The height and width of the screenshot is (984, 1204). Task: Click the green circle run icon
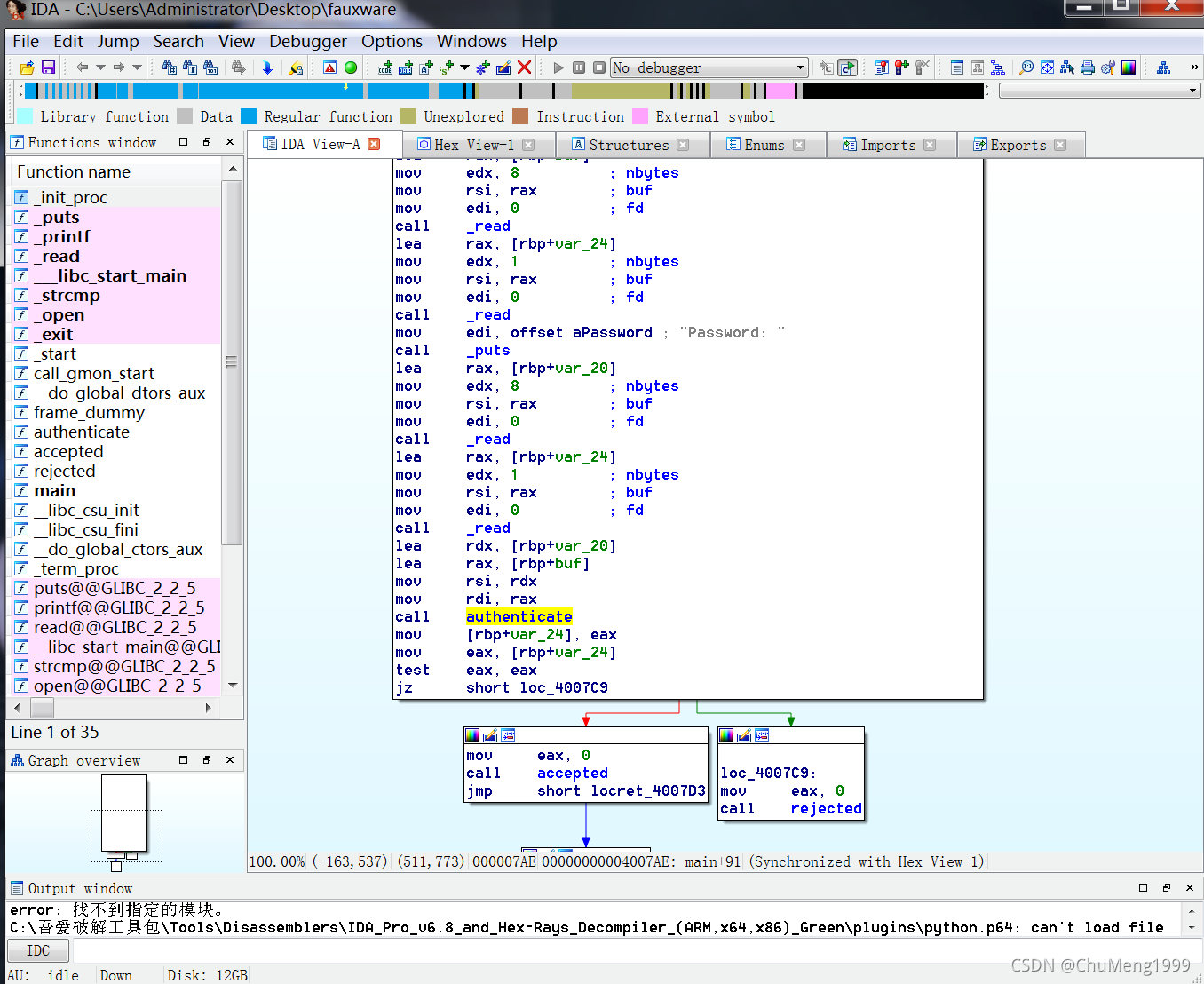click(351, 67)
